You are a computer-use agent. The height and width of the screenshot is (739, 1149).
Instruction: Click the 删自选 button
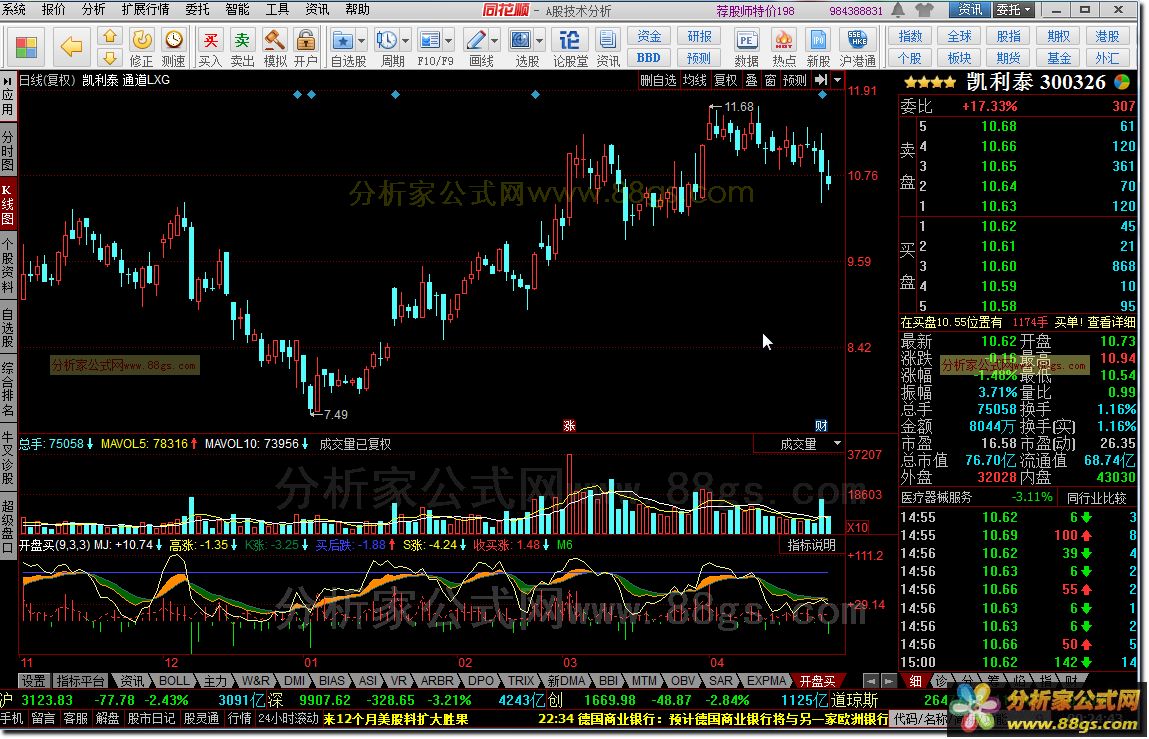pyautogui.click(x=658, y=80)
